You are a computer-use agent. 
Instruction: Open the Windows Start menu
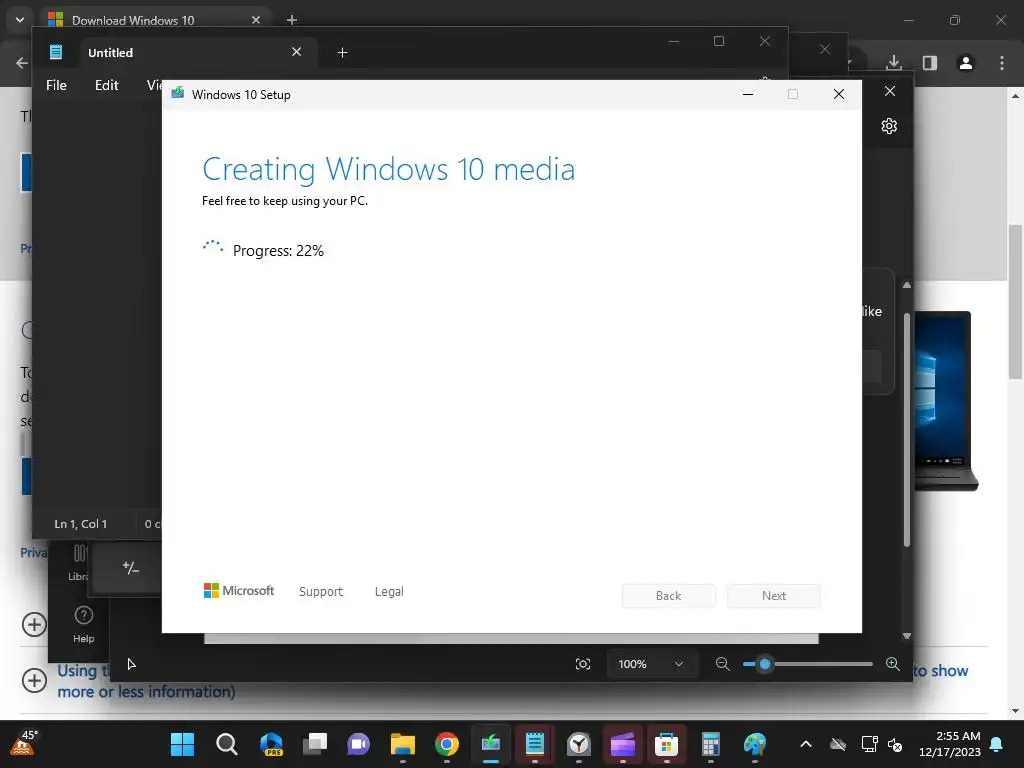(x=182, y=744)
